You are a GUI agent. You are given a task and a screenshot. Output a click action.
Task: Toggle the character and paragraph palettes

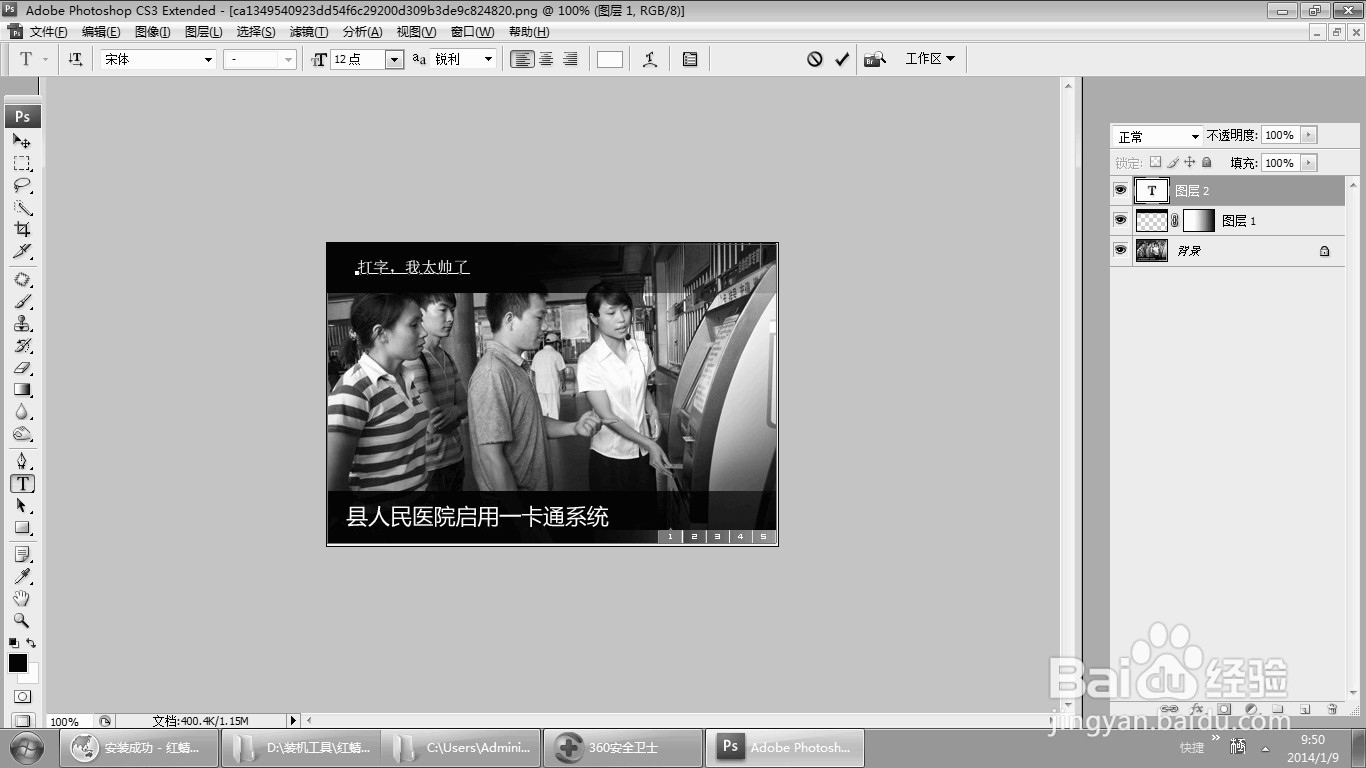click(690, 59)
